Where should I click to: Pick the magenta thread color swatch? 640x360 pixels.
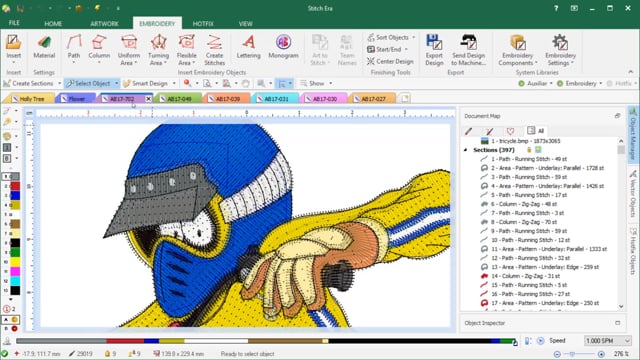(15, 271)
